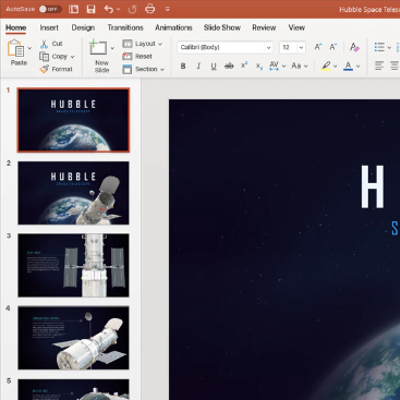Screen dimensions: 400x400
Task: Select slide 1 Hubble title thumbnail
Action: [73, 120]
